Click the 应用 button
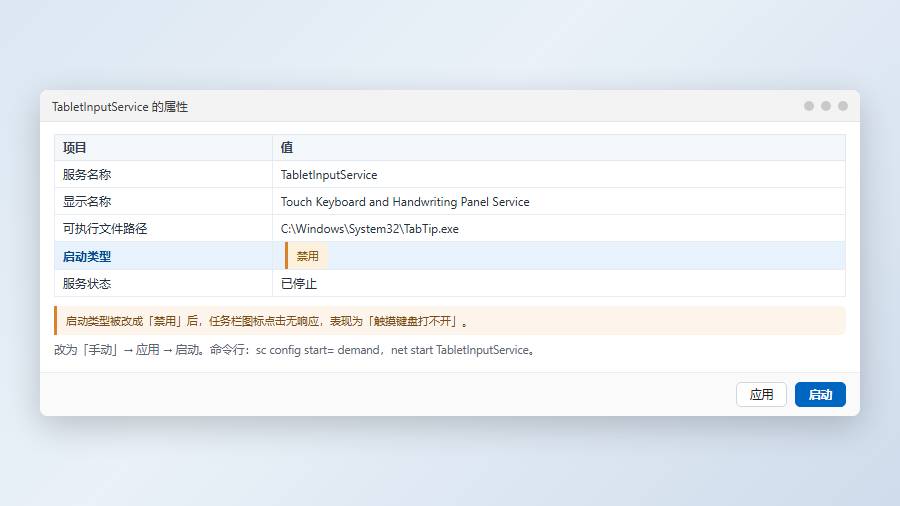Viewport: 900px width, 506px height. [761, 395]
